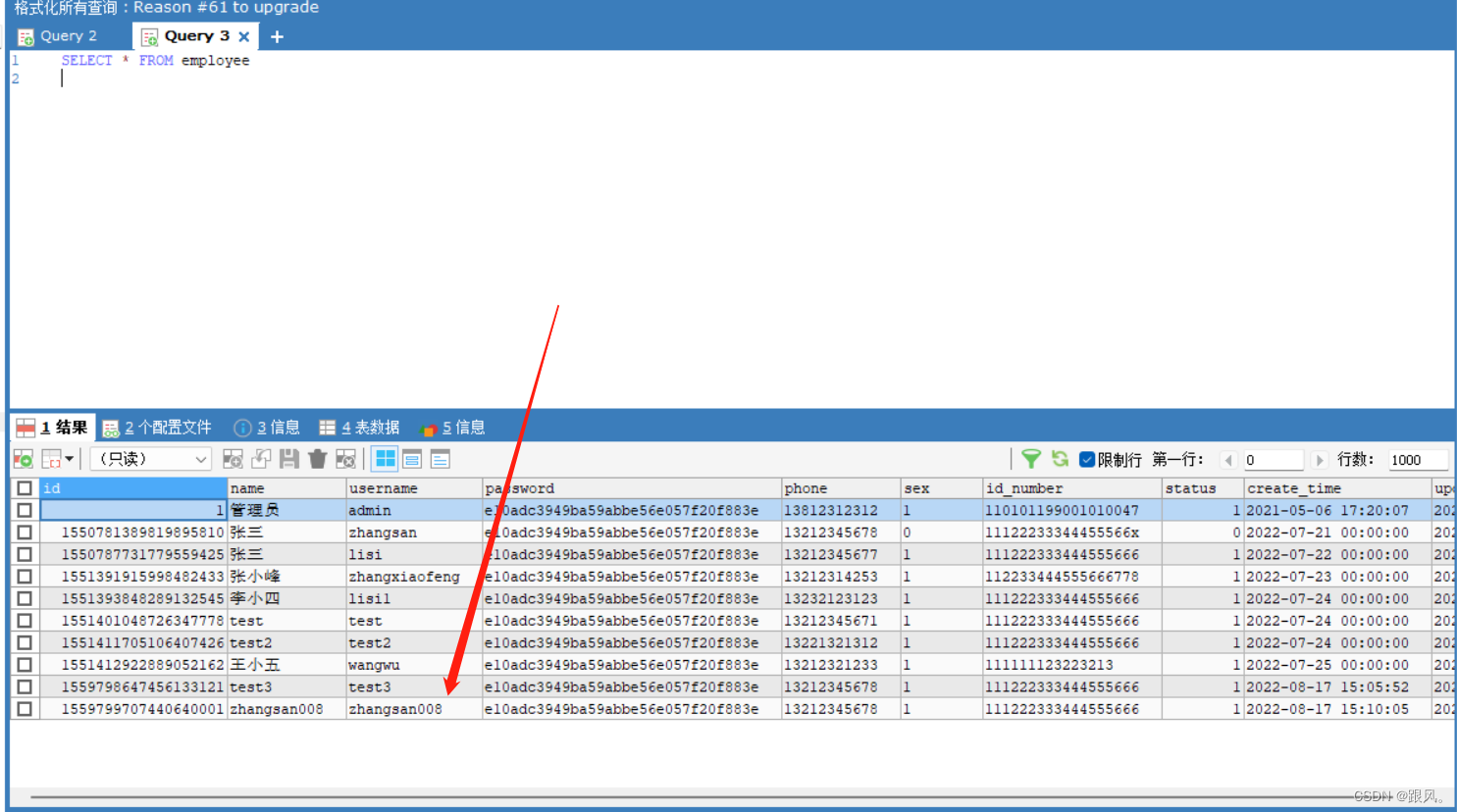This screenshot has height=812, width=1457.
Task: Open the 5 信息 tab
Action: click(x=452, y=427)
